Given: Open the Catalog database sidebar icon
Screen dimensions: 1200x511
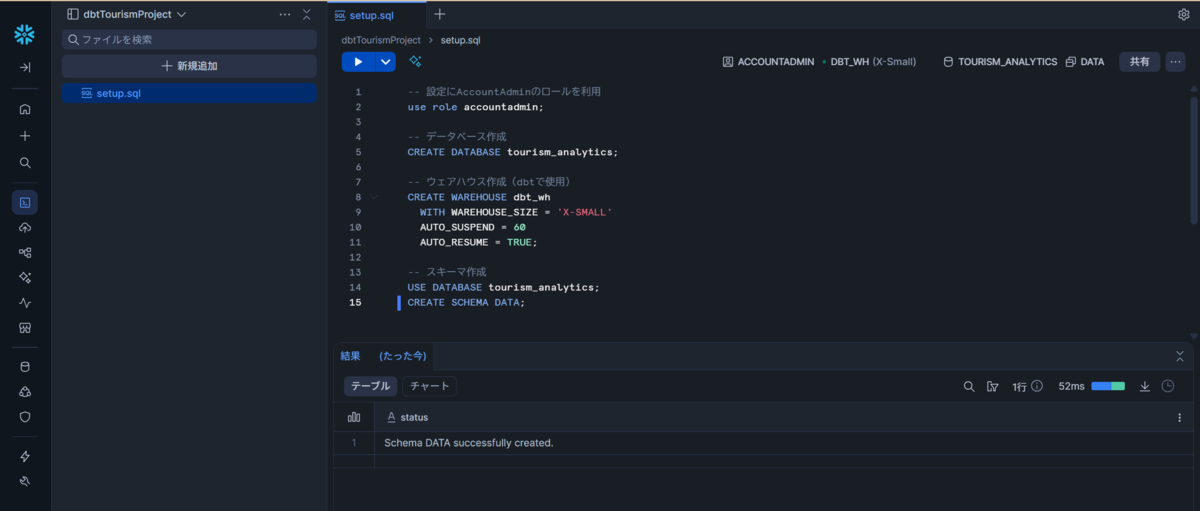Looking at the screenshot, I should [x=25, y=367].
